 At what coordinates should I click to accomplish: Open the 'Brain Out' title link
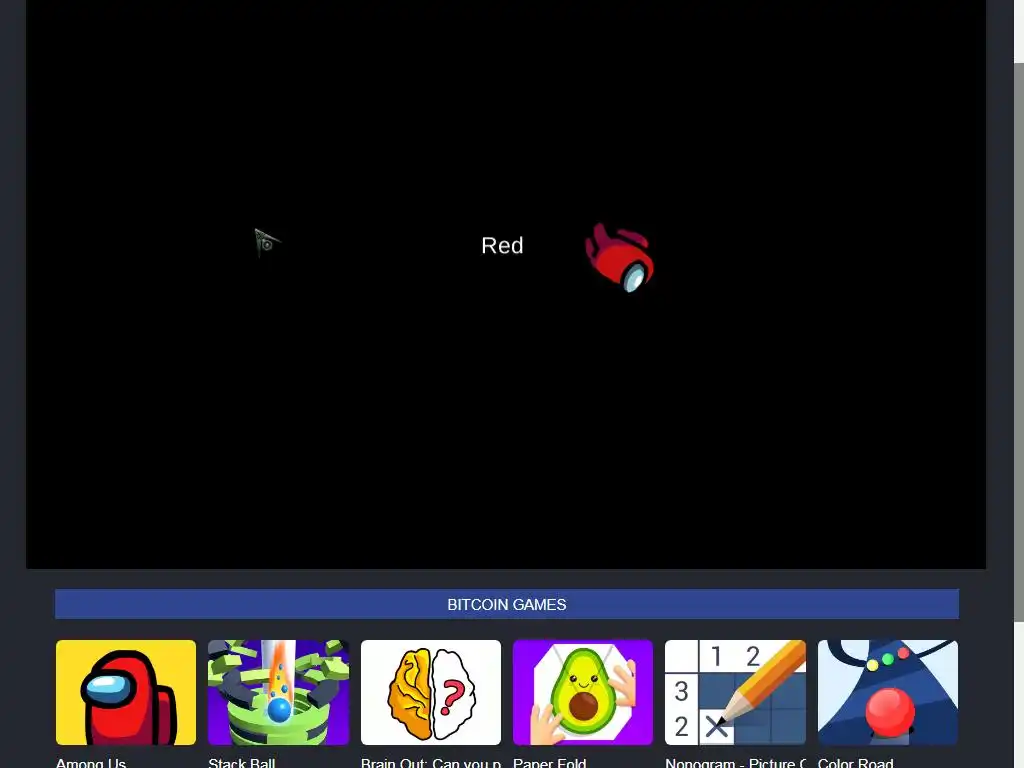click(431, 762)
